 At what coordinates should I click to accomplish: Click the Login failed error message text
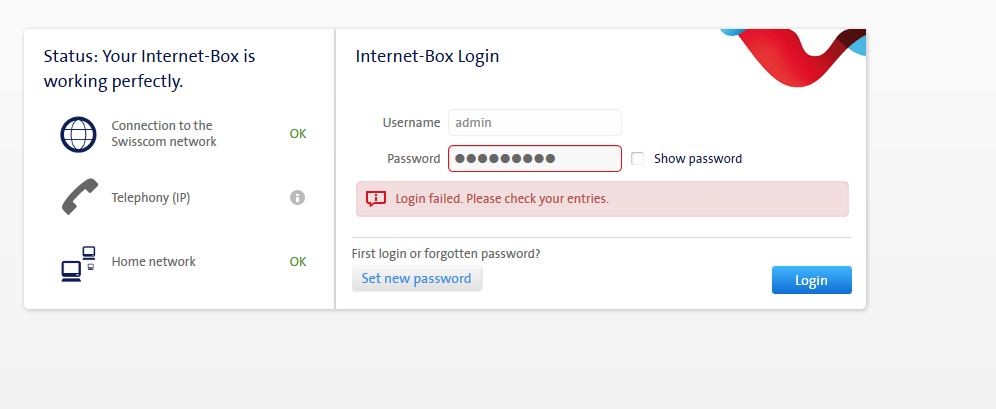502,199
